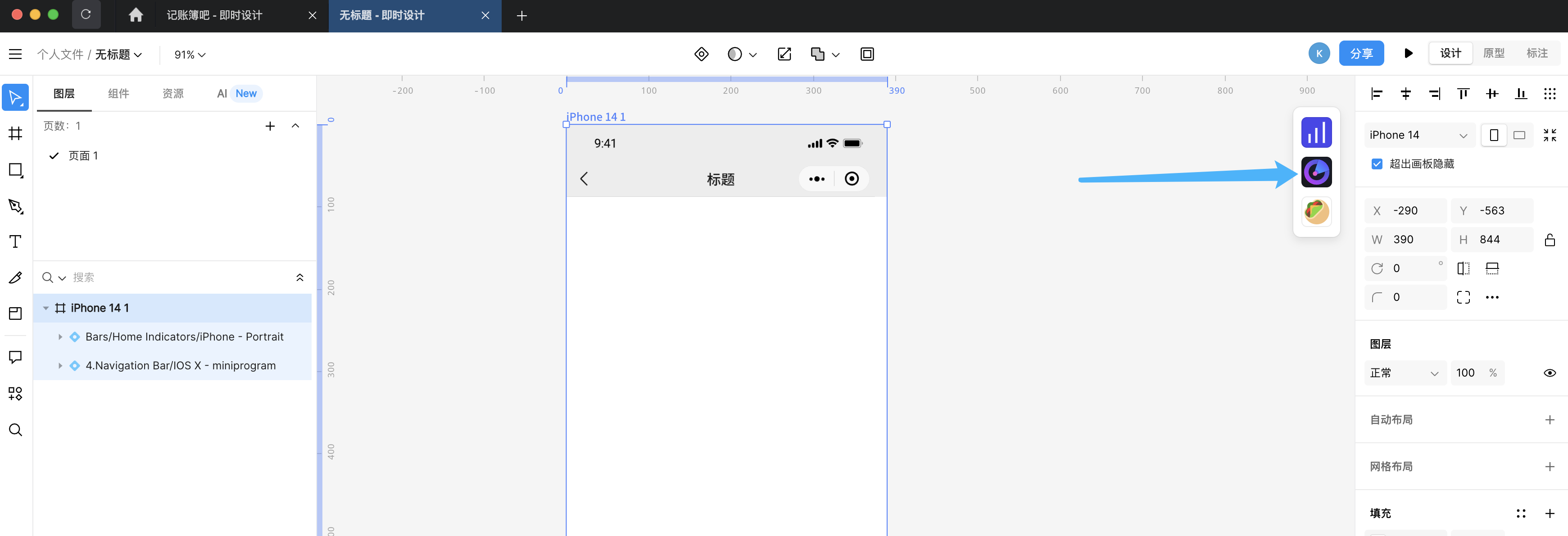Select the Pencil tool
The width and height of the screenshot is (1568, 536).
tap(15, 278)
